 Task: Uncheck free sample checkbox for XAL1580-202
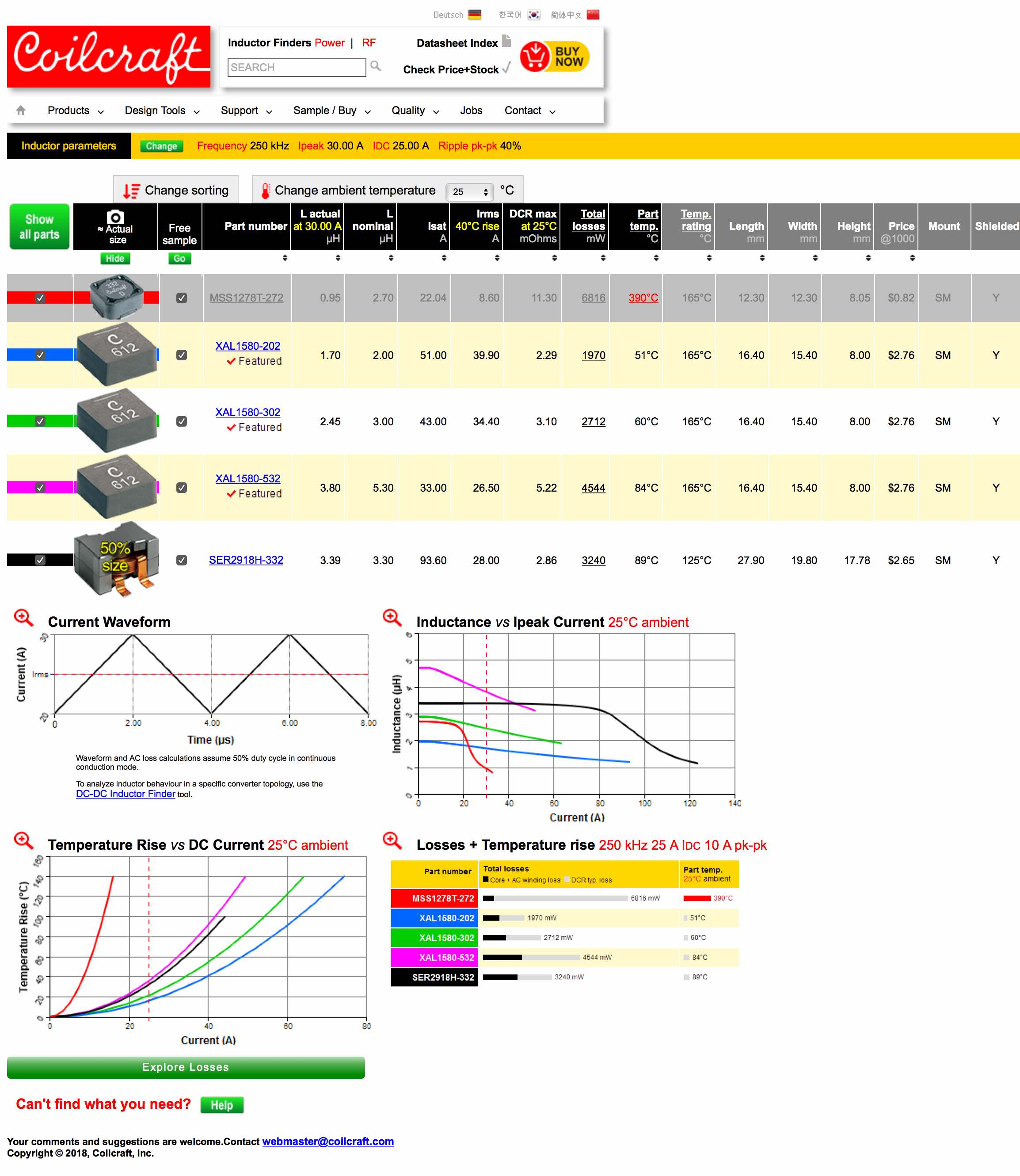pyautogui.click(x=182, y=355)
